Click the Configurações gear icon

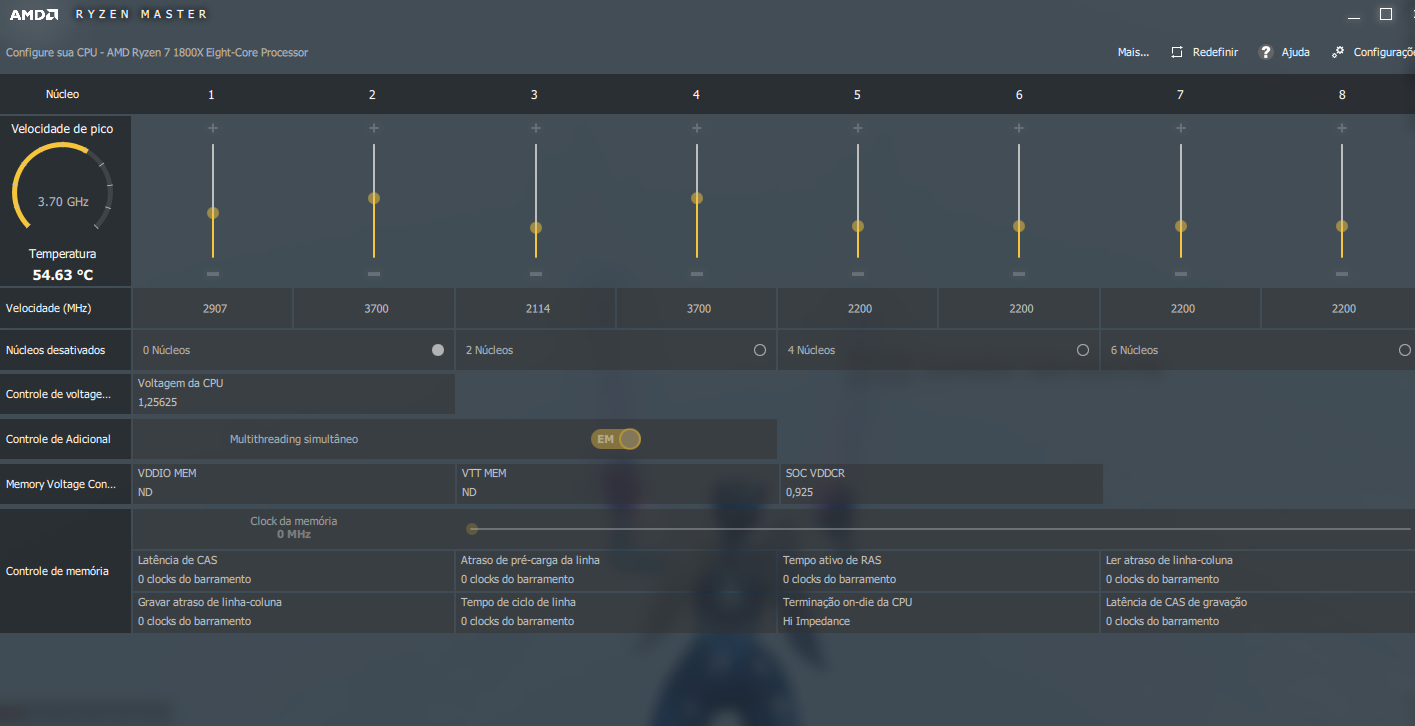click(x=1338, y=52)
